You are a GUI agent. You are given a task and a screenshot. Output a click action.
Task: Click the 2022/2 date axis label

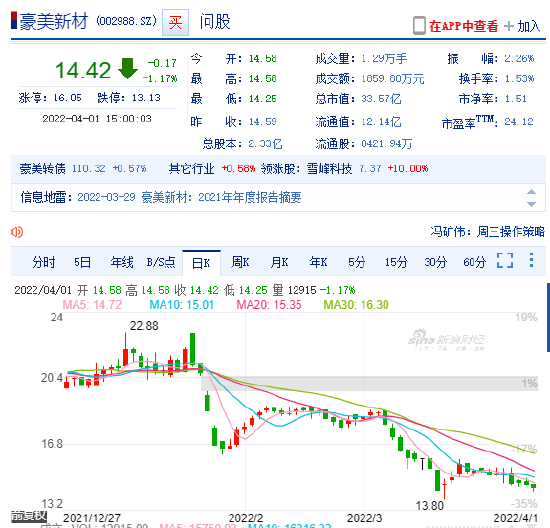[x=246, y=518]
